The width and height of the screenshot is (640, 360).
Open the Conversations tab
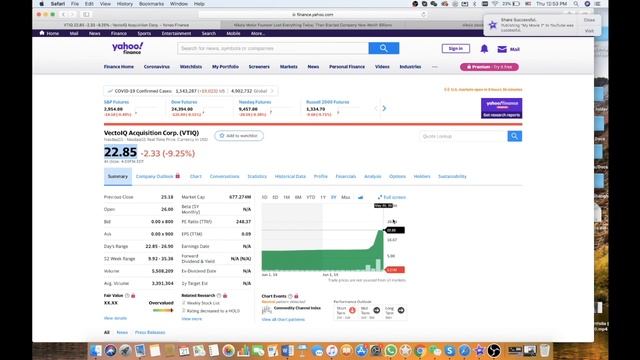point(224,176)
